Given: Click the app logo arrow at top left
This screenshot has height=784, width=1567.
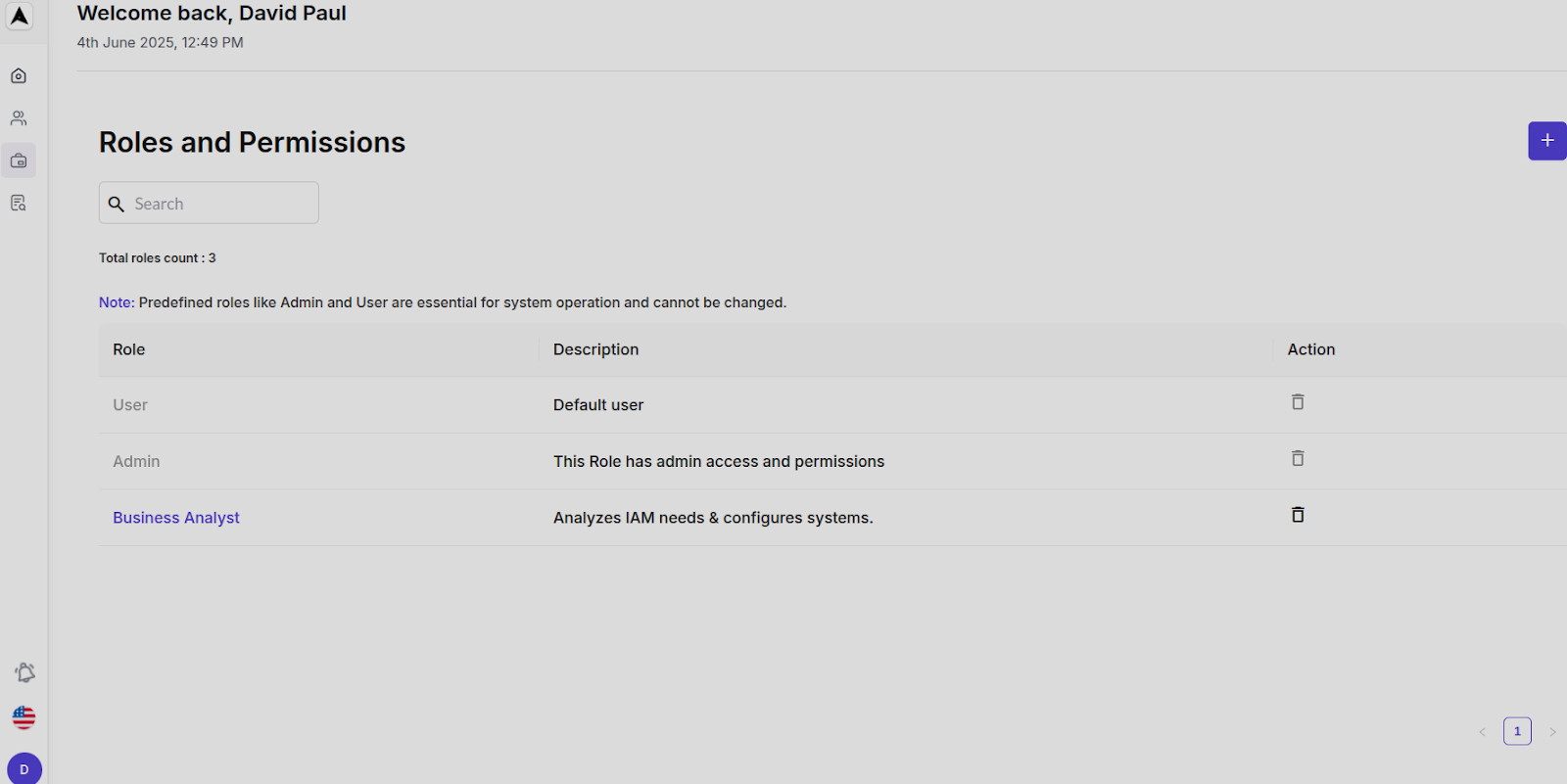Looking at the screenshot, I should (20, 16).
